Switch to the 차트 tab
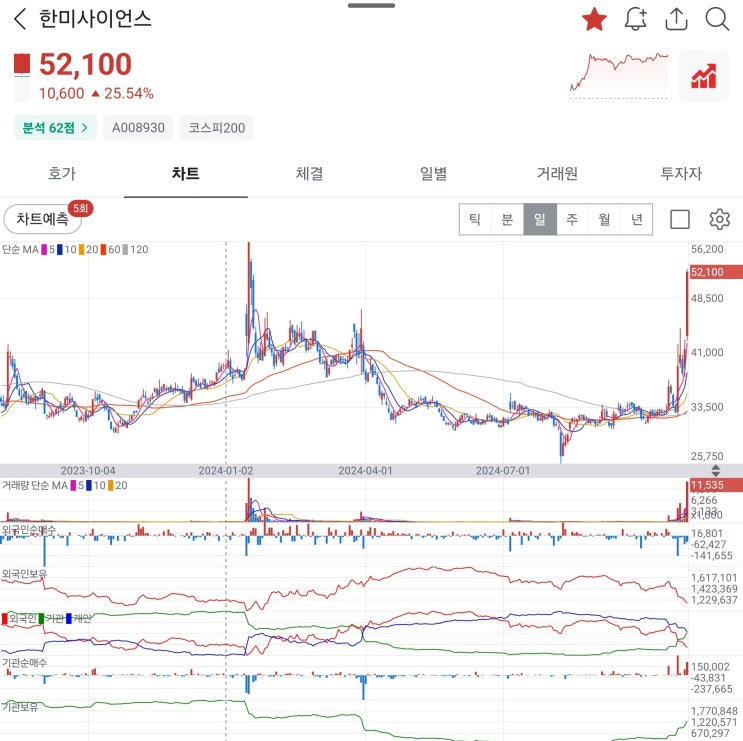Viewport: 743px width, 741px height. (186, 173)
